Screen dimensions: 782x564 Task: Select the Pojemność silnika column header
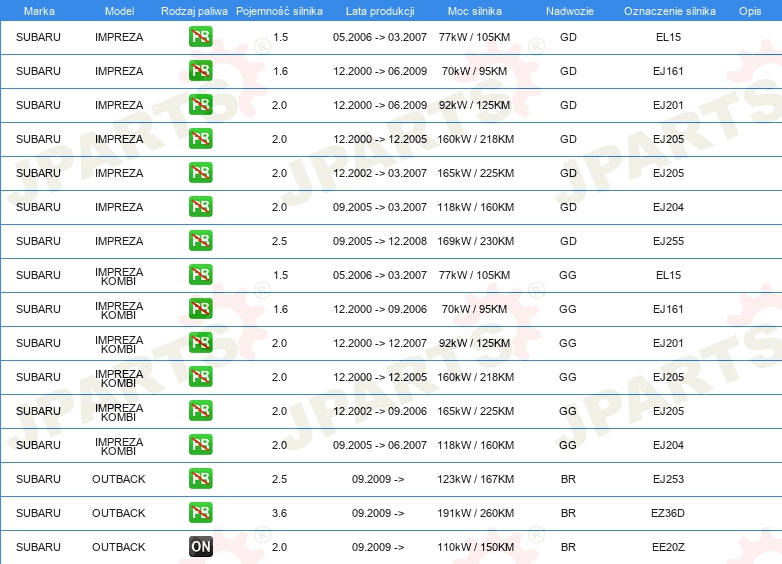(x=279, y=10)
